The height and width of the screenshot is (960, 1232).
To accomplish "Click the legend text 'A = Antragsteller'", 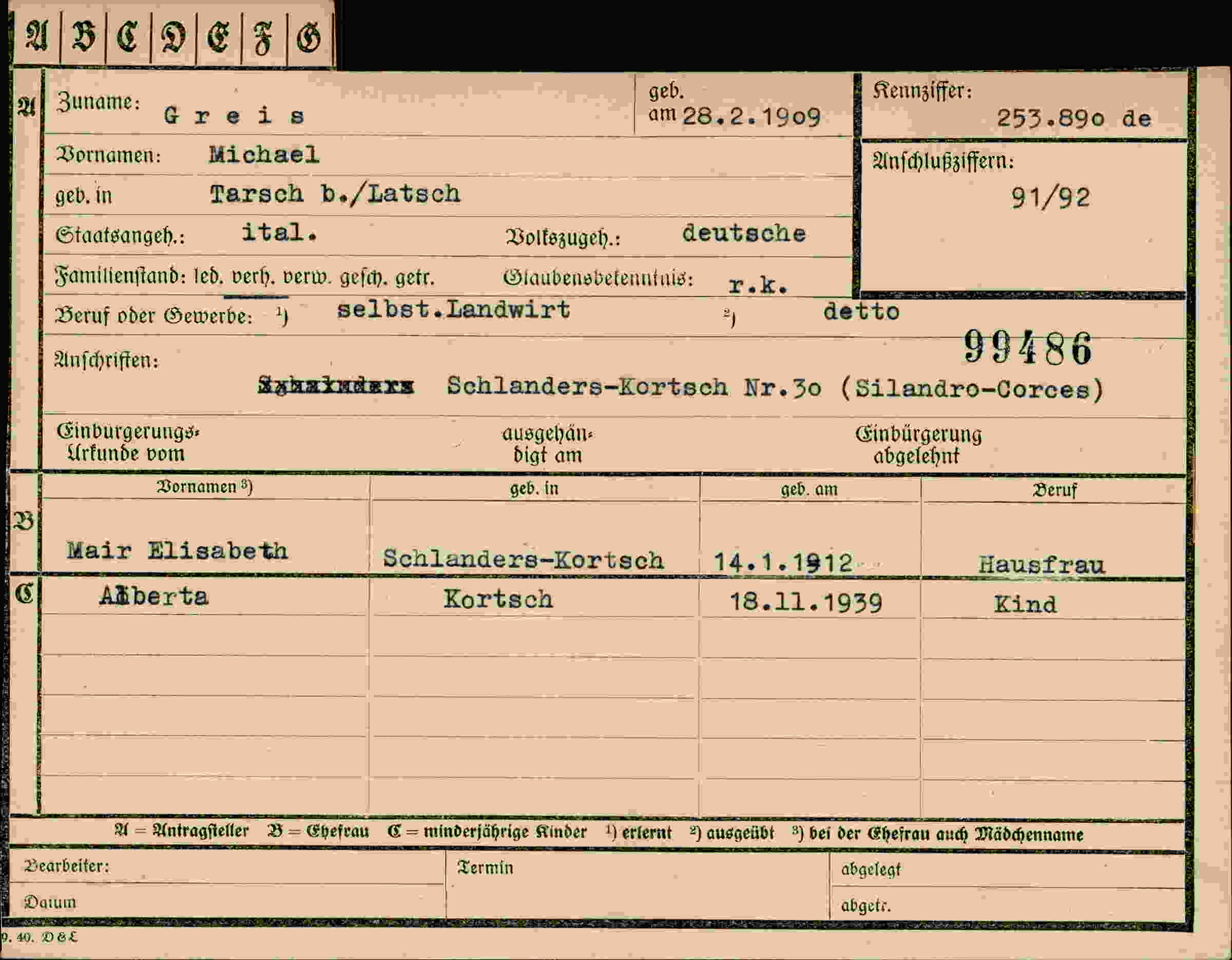I will (x=181, y=830).
